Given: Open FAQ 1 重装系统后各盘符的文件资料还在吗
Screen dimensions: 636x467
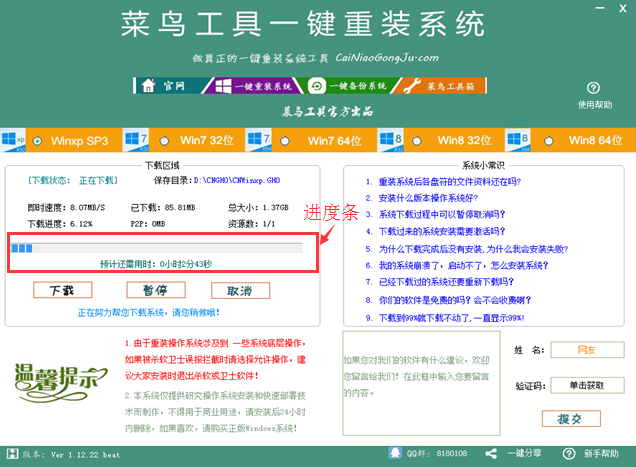Looking at the screenshot, I should (x=449, y=182).
